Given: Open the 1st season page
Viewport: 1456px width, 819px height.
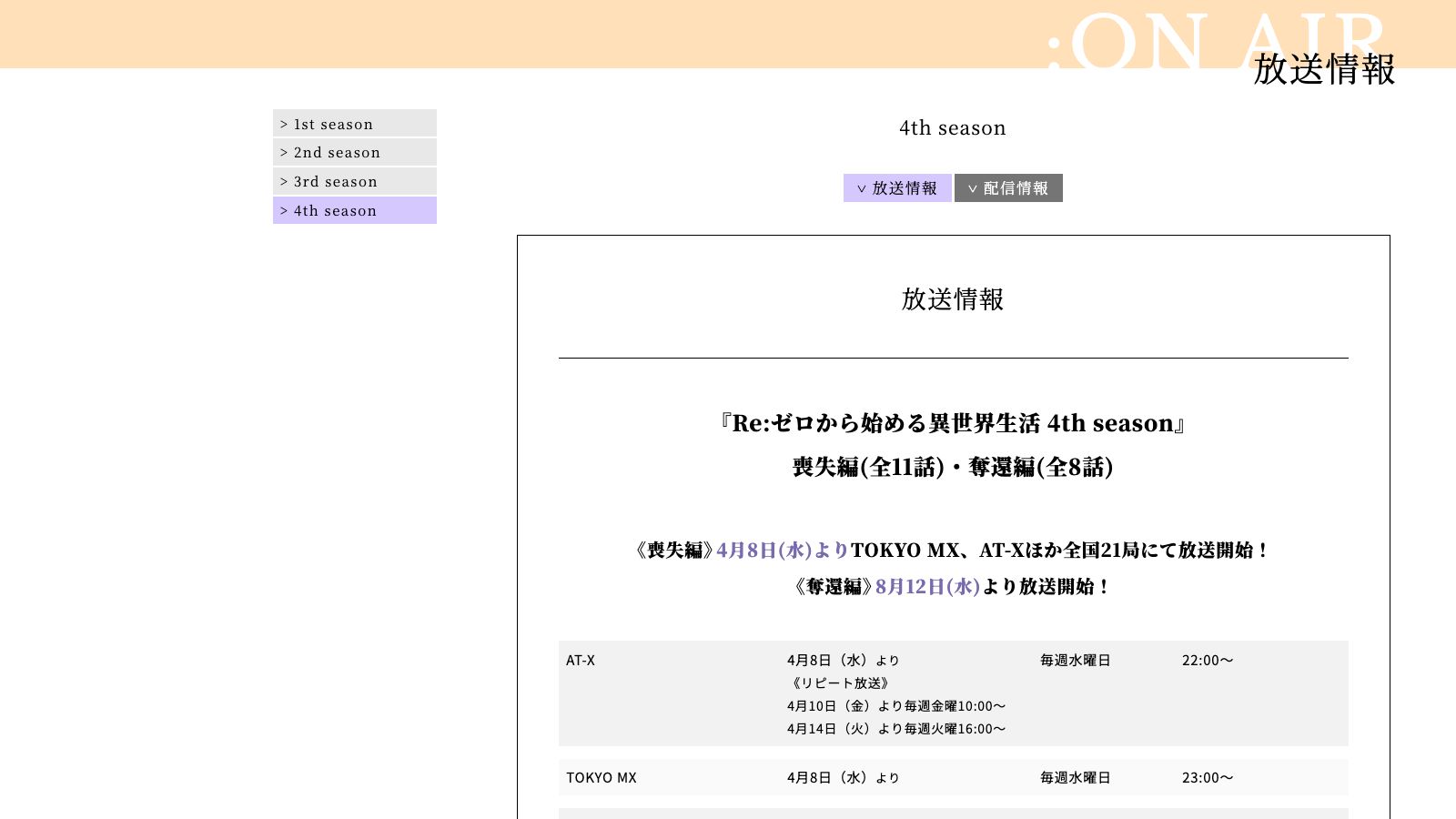Looking at the screenshot, I should 355,124.
